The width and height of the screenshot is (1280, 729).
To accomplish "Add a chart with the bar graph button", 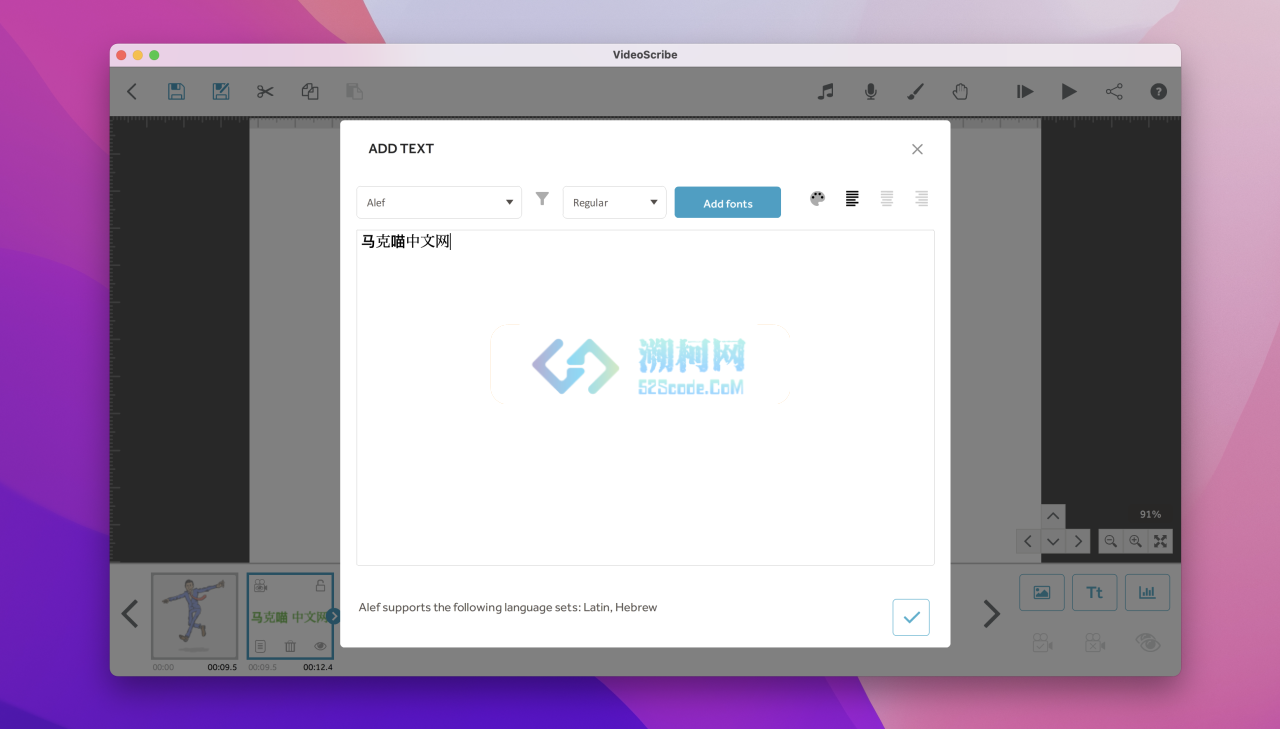I will point(1147,592).
